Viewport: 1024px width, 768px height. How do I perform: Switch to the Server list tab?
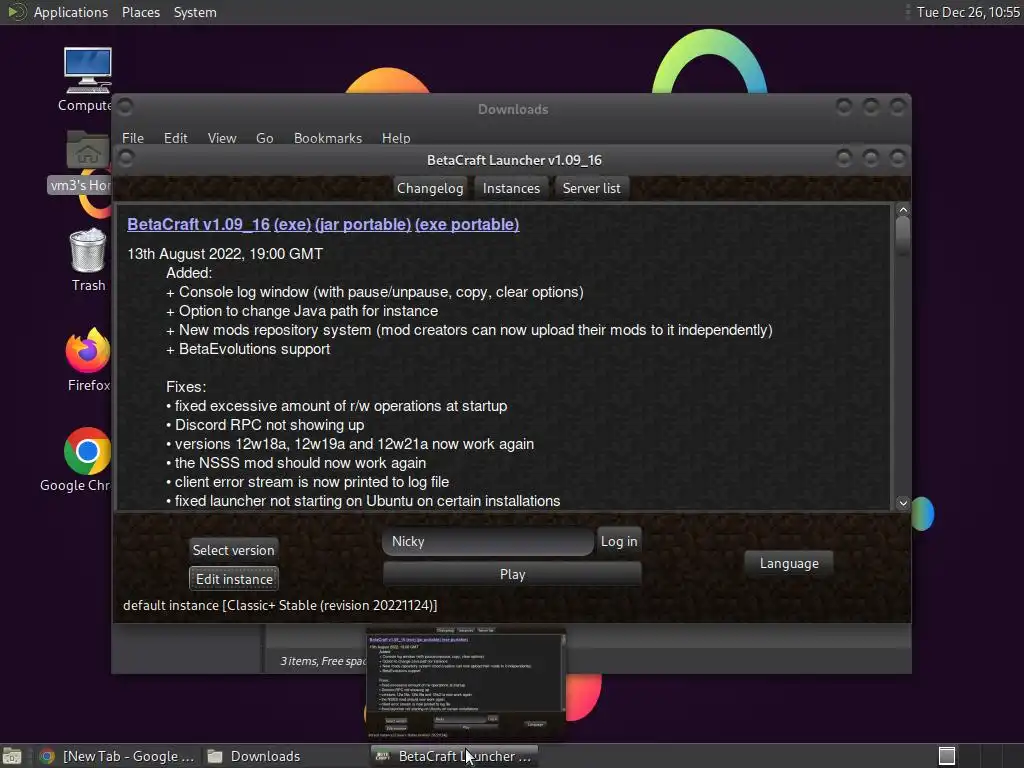coord(592,188)
